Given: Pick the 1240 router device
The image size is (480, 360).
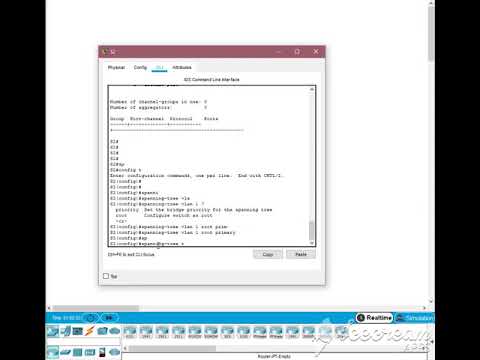Looking at the screenshot, I should (x=244, y=332).
